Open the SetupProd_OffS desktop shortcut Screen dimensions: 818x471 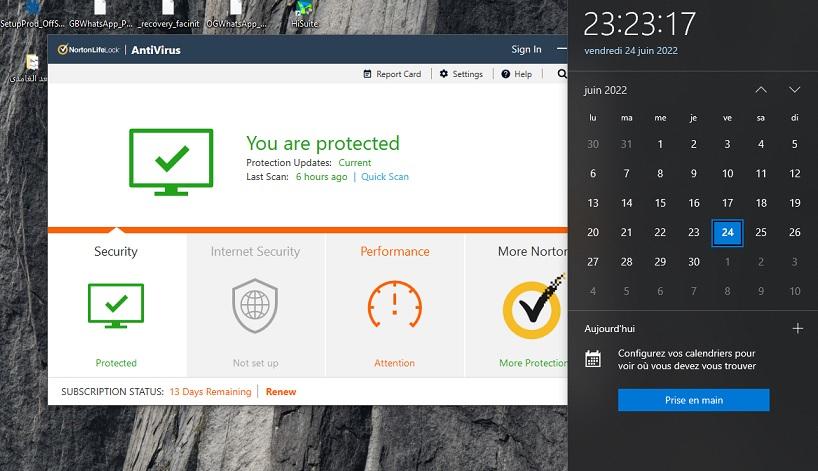coord(32,14)
